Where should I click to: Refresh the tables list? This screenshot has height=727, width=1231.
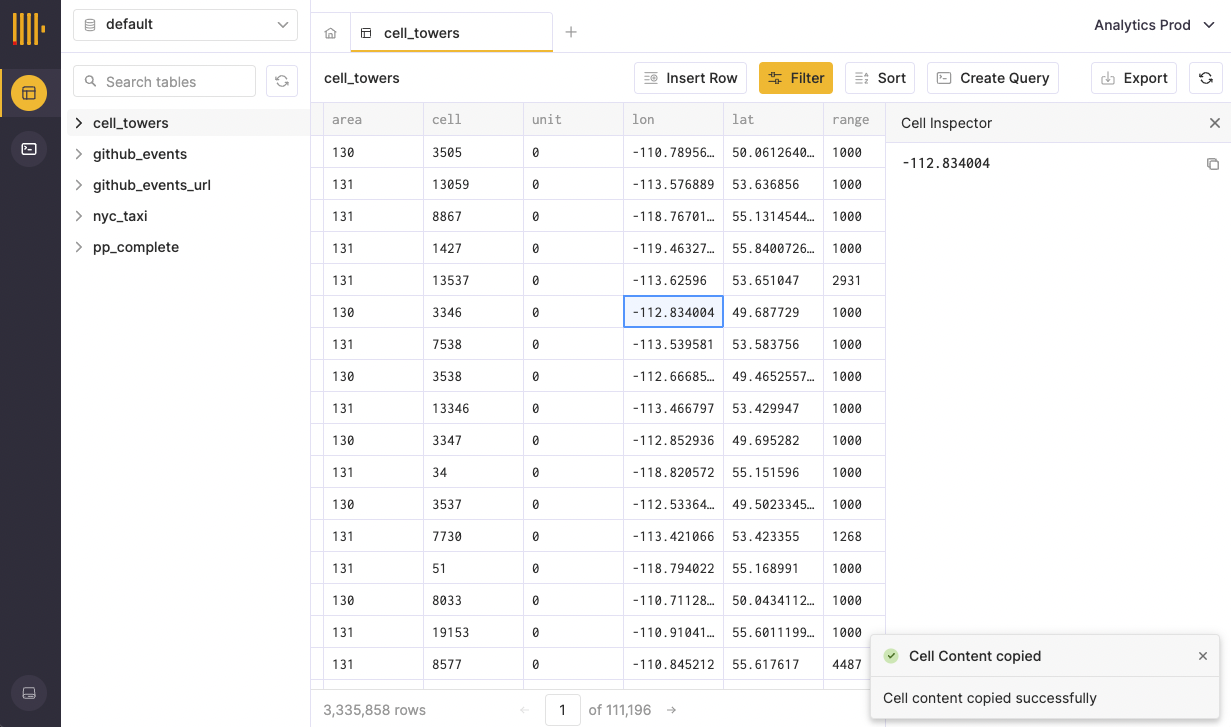(x=282, y=81)
